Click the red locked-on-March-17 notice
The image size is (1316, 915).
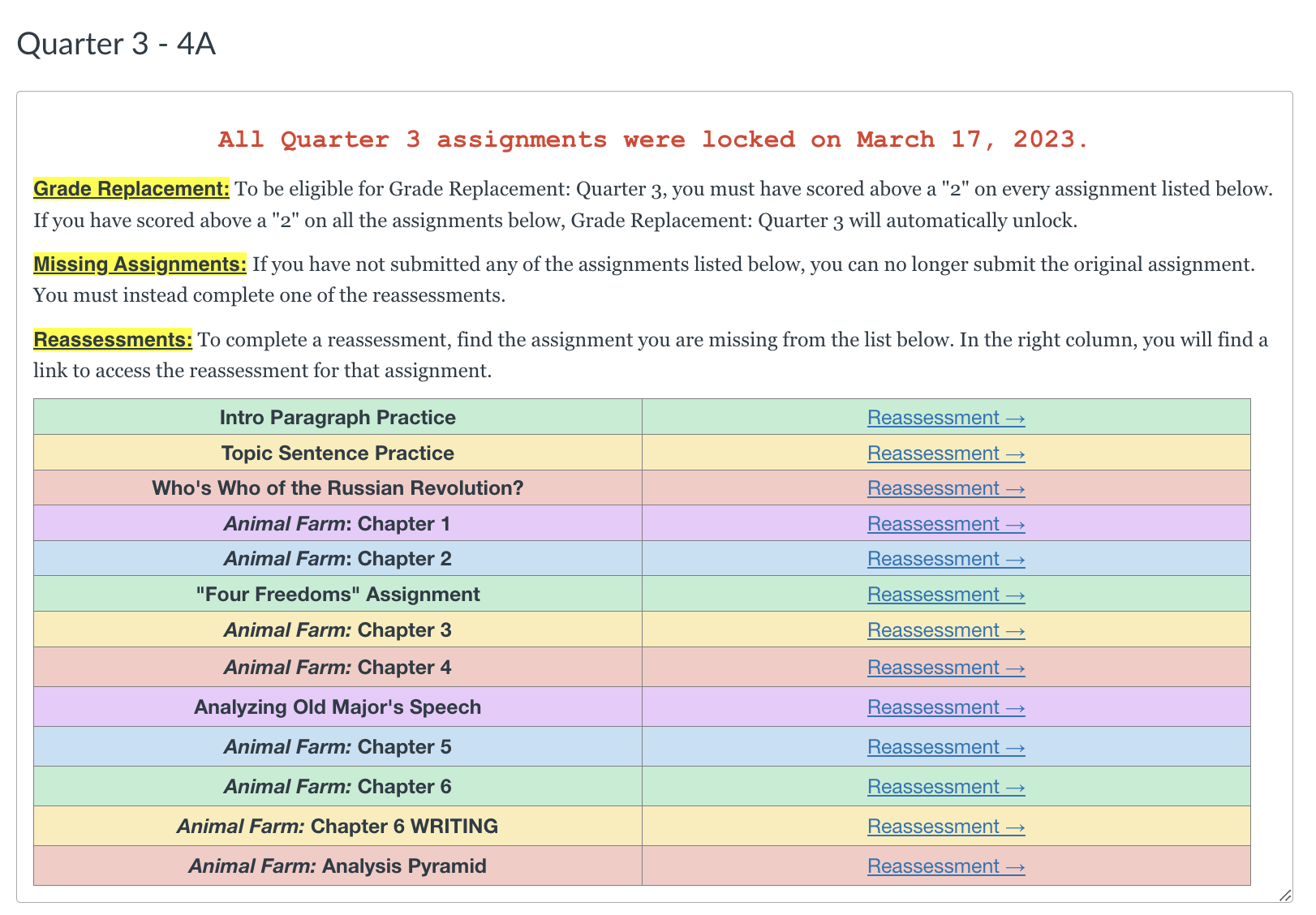(653, 140)
